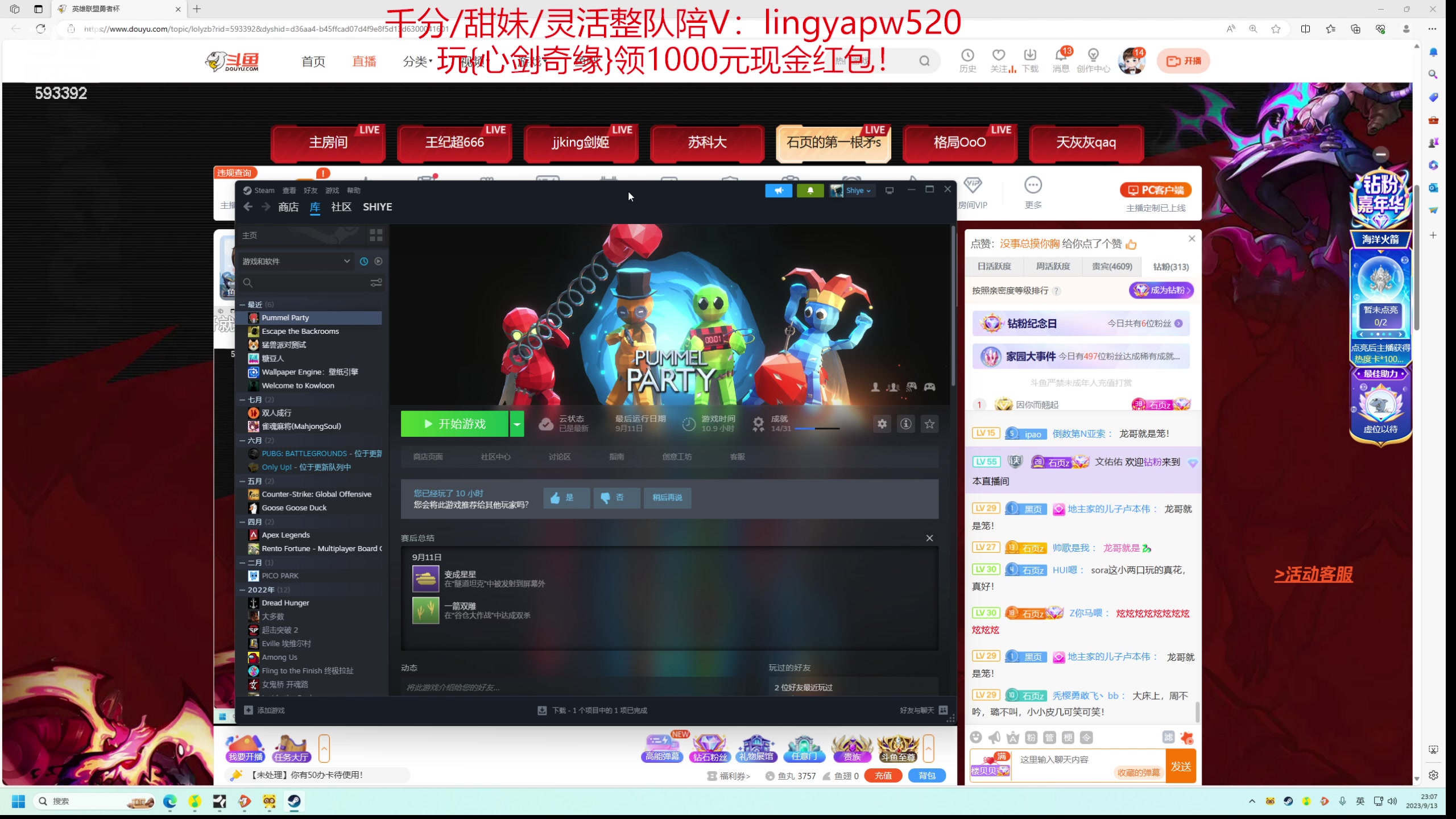The height and width of the screenshot is (819, 1456).
Task: Add page to browser favorites star
Action: pos(1276,28)
